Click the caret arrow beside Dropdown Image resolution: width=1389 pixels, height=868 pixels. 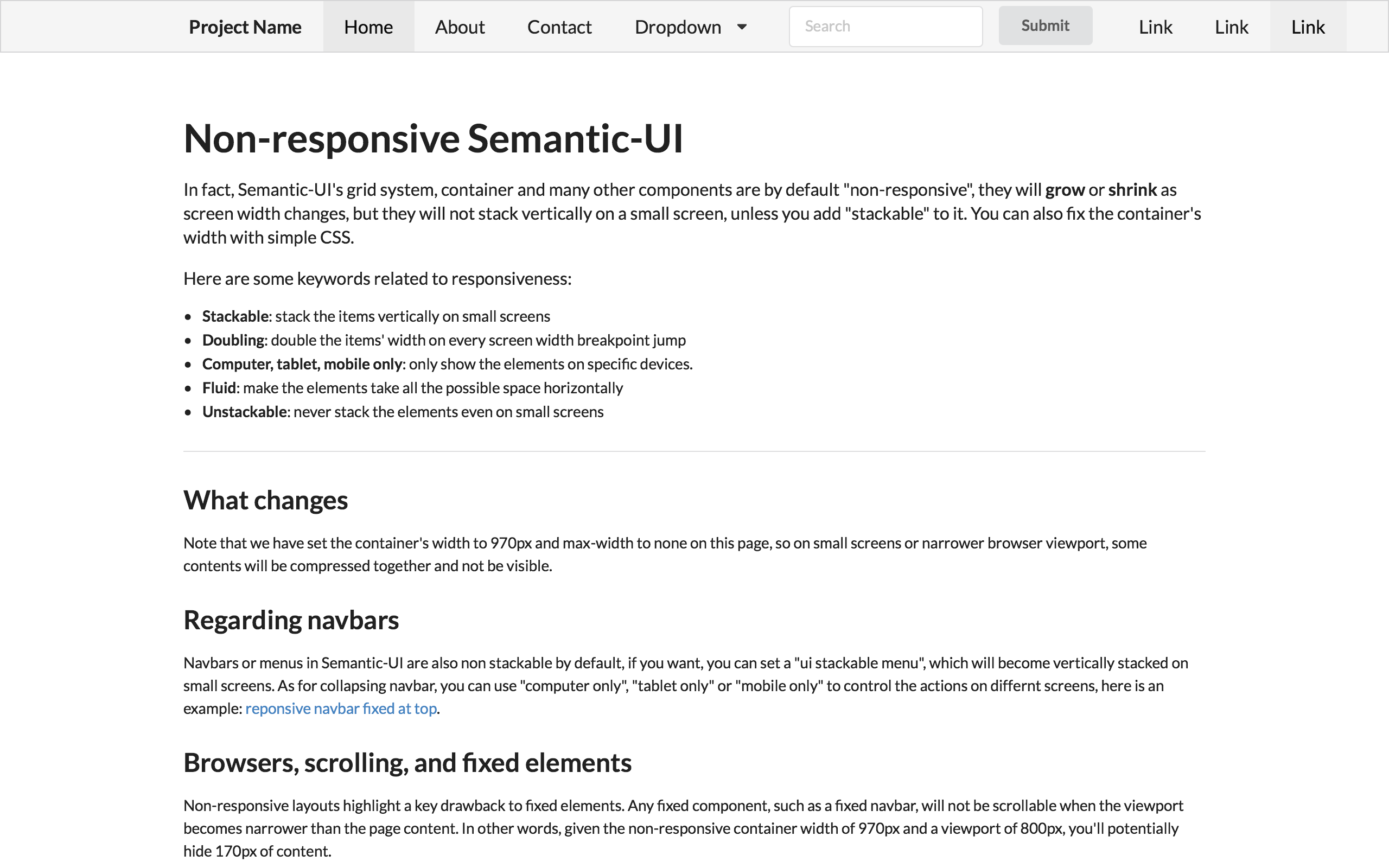pos(742,27)
